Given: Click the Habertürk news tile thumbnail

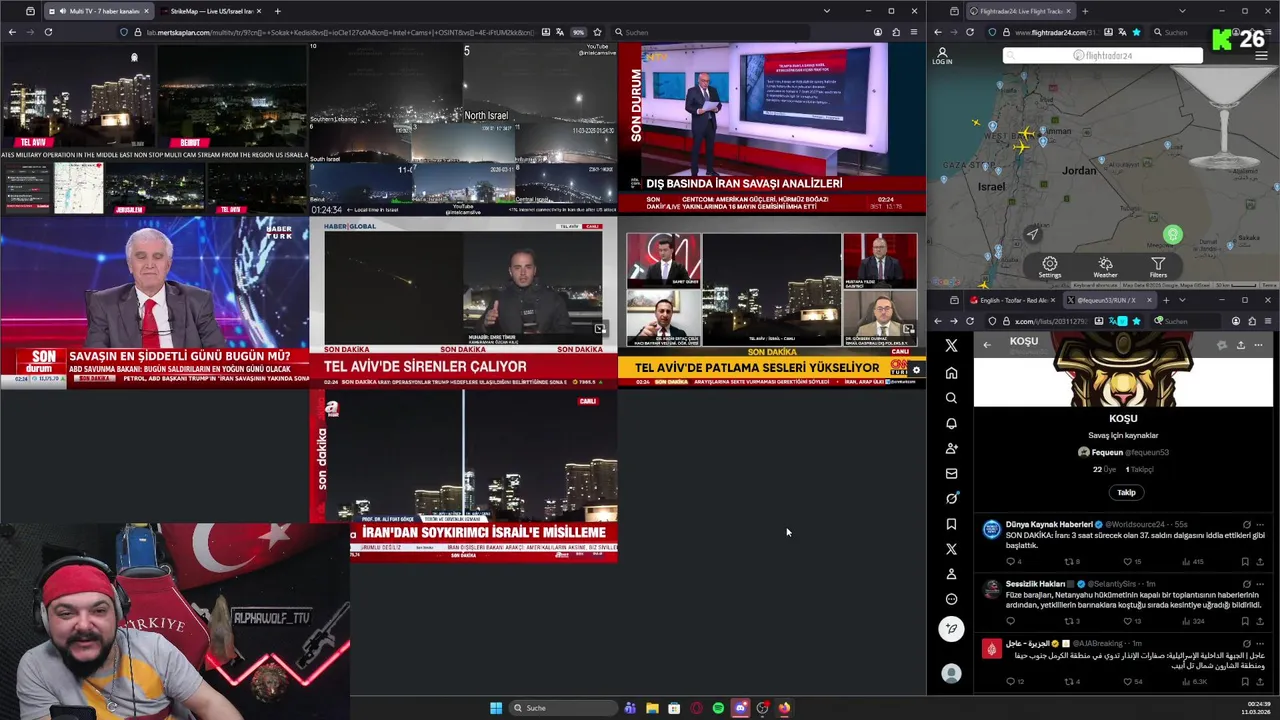Looking at the screenshot, I should tap(155, 304).
